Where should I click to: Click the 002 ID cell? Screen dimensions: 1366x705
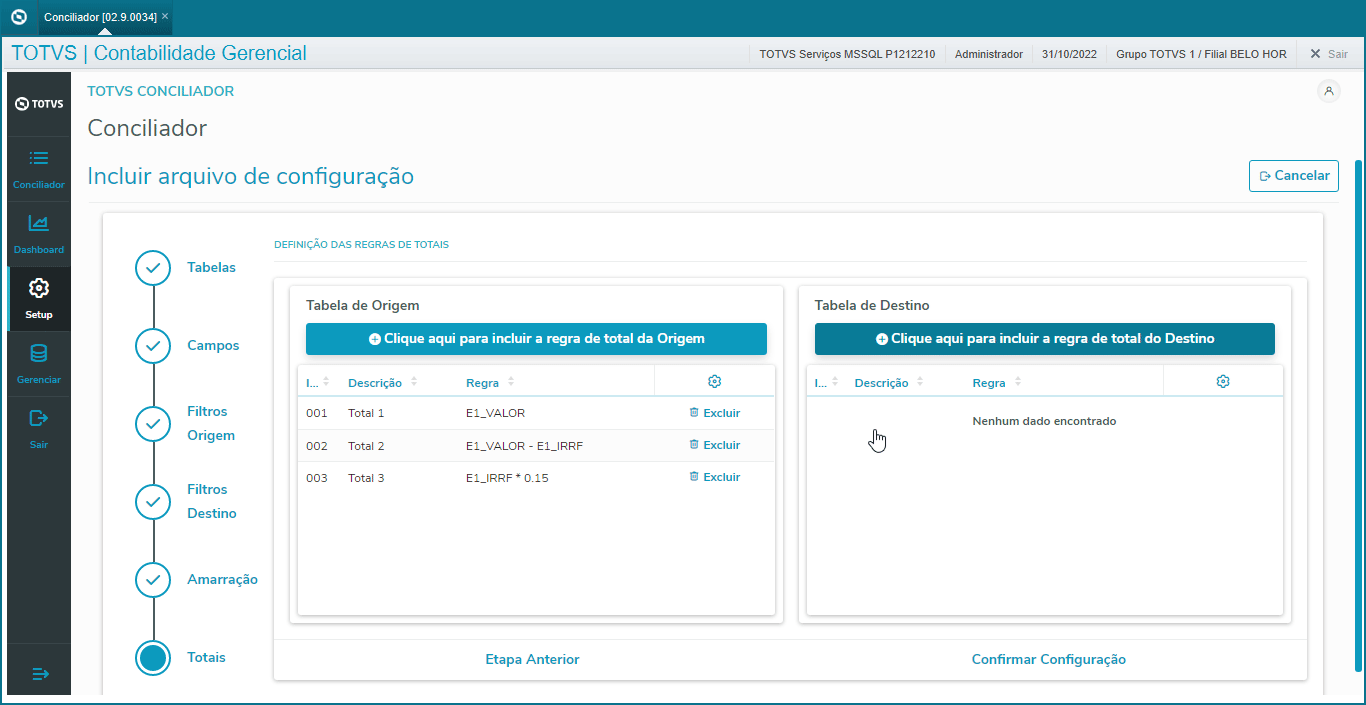pyautogui.click(x=317, y=446)
